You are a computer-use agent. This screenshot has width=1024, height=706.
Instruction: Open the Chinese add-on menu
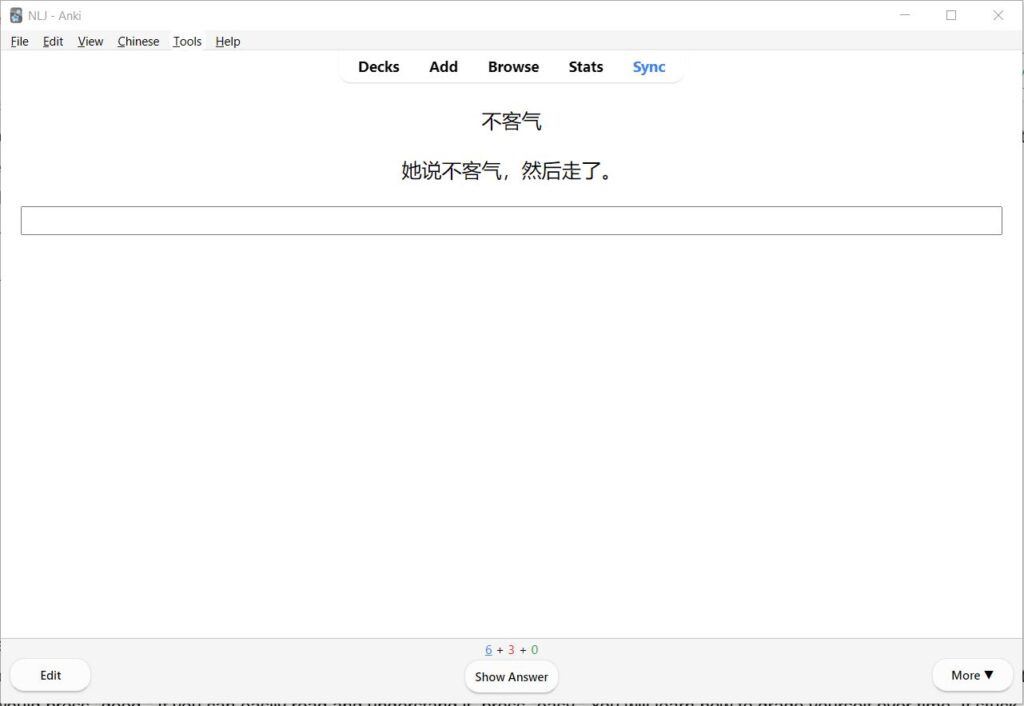coord(137,41)
